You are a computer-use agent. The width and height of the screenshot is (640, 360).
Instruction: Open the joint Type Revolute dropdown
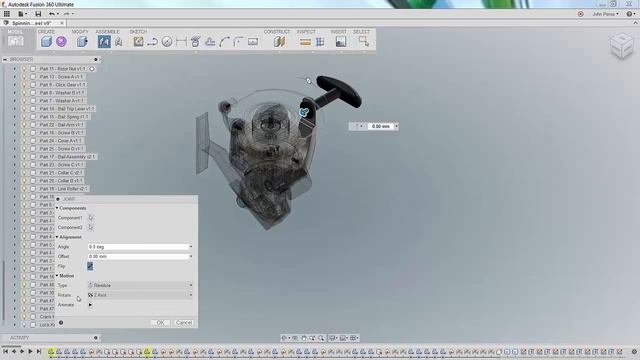140,285
